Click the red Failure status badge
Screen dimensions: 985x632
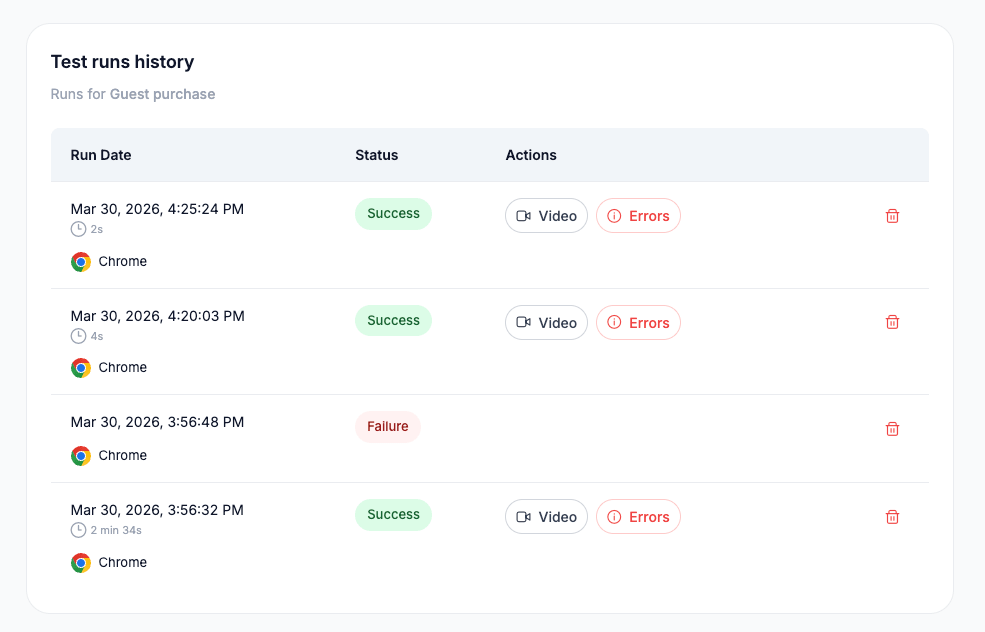pos(388,427)
